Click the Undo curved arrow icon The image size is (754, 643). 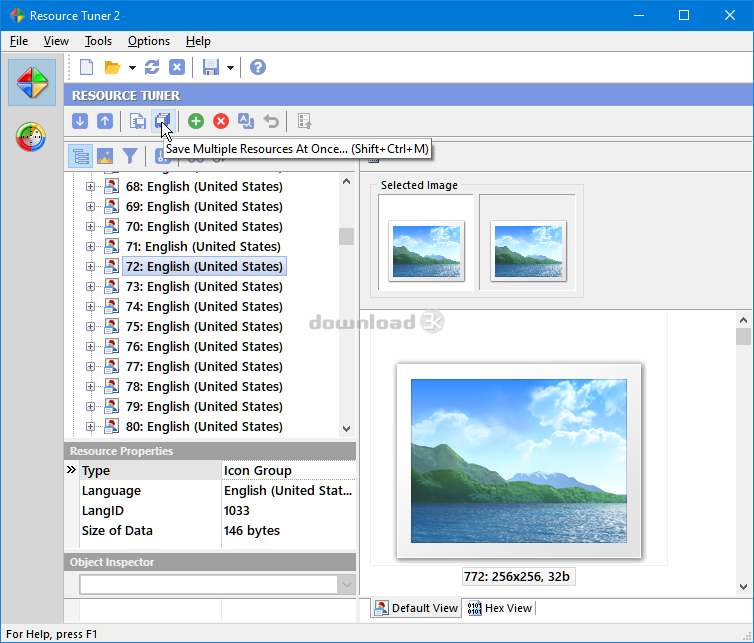click(x=271, y=121)
